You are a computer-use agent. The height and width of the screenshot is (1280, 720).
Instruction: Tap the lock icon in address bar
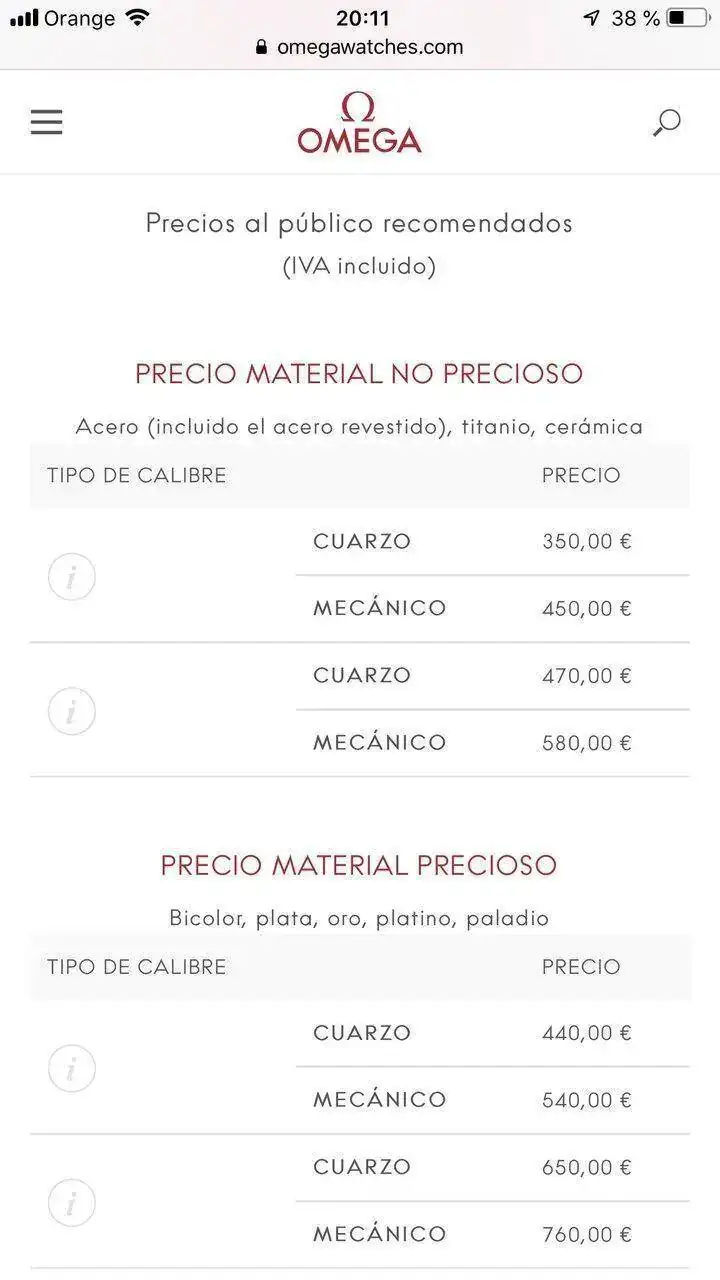(x=262, y=47)
